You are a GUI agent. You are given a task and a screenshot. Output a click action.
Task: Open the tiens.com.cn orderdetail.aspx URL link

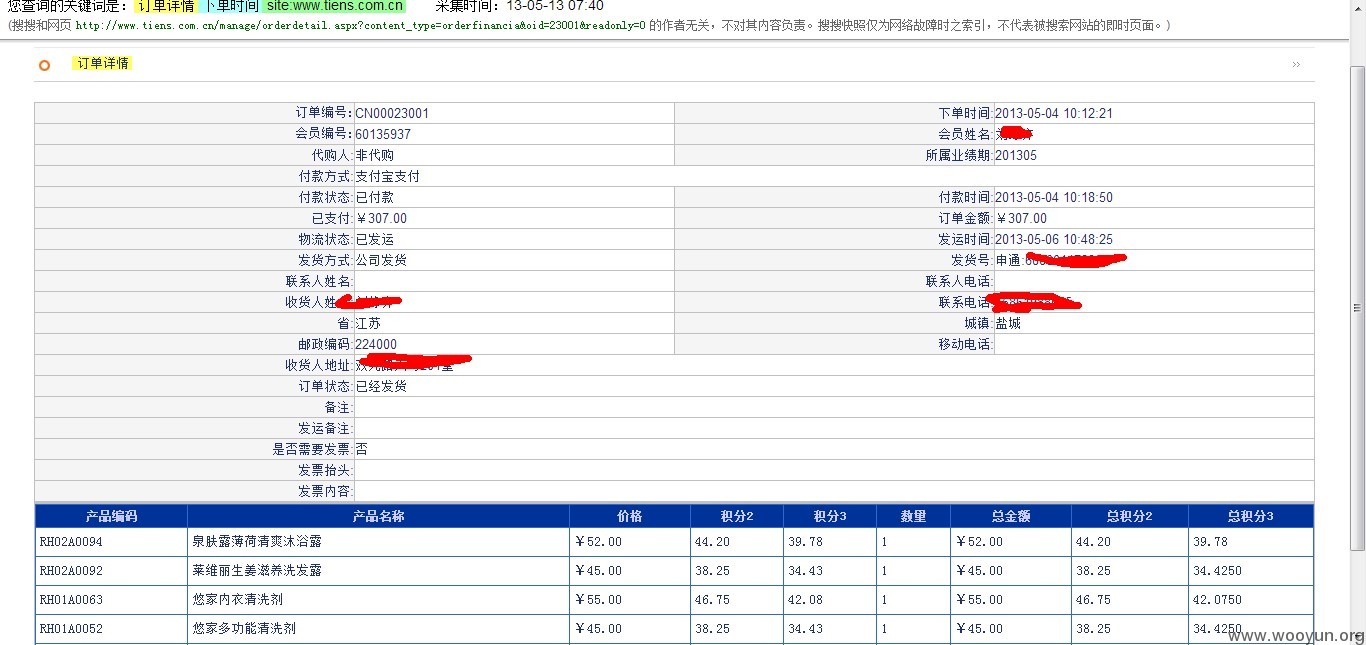[360, 25]
